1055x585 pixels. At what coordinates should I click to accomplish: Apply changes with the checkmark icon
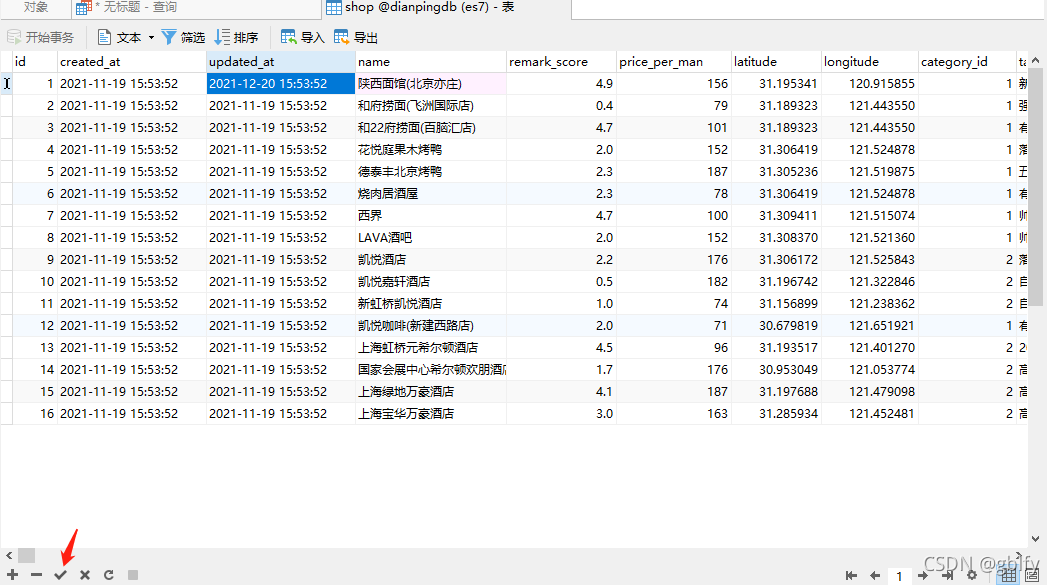coord(61,575)
